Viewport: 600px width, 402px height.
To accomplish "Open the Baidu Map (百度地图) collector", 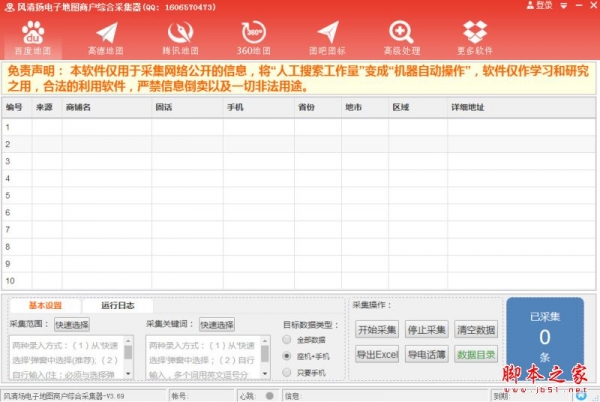I will tap(33, 38).
